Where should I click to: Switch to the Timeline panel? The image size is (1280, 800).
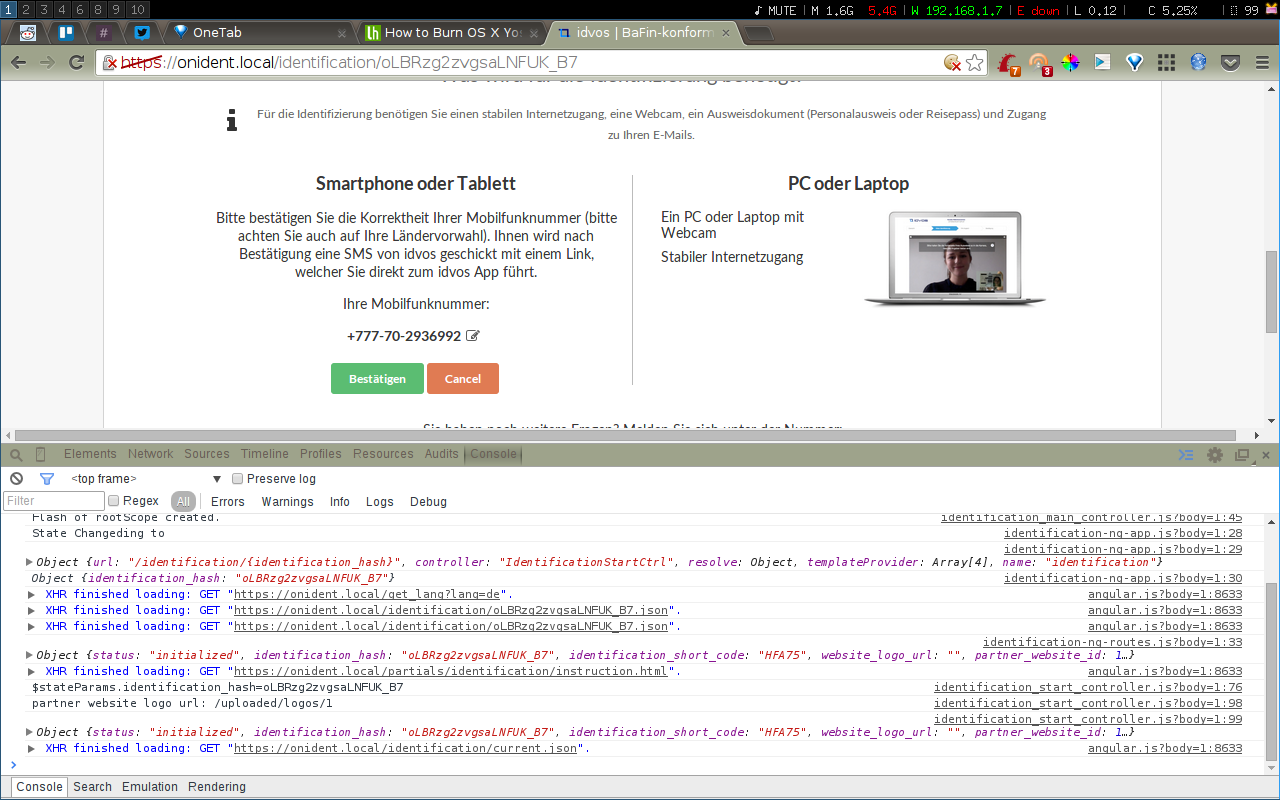(x=265, y=454)
